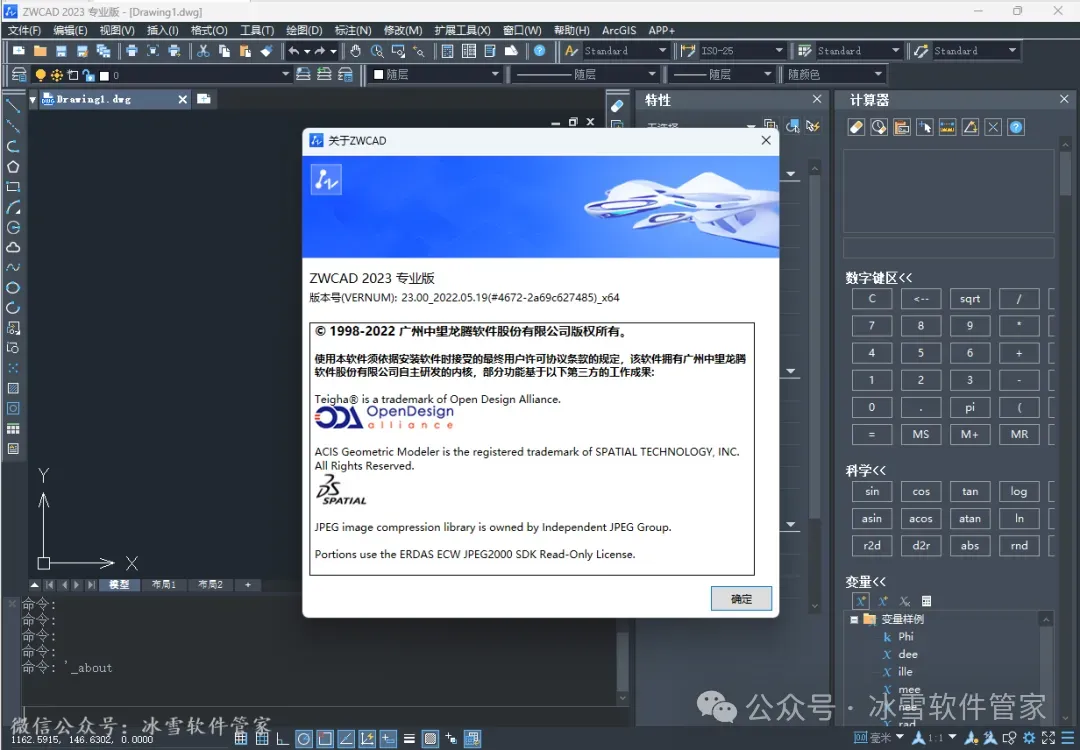Click the Match Properties brush icon

coord(267,51)
